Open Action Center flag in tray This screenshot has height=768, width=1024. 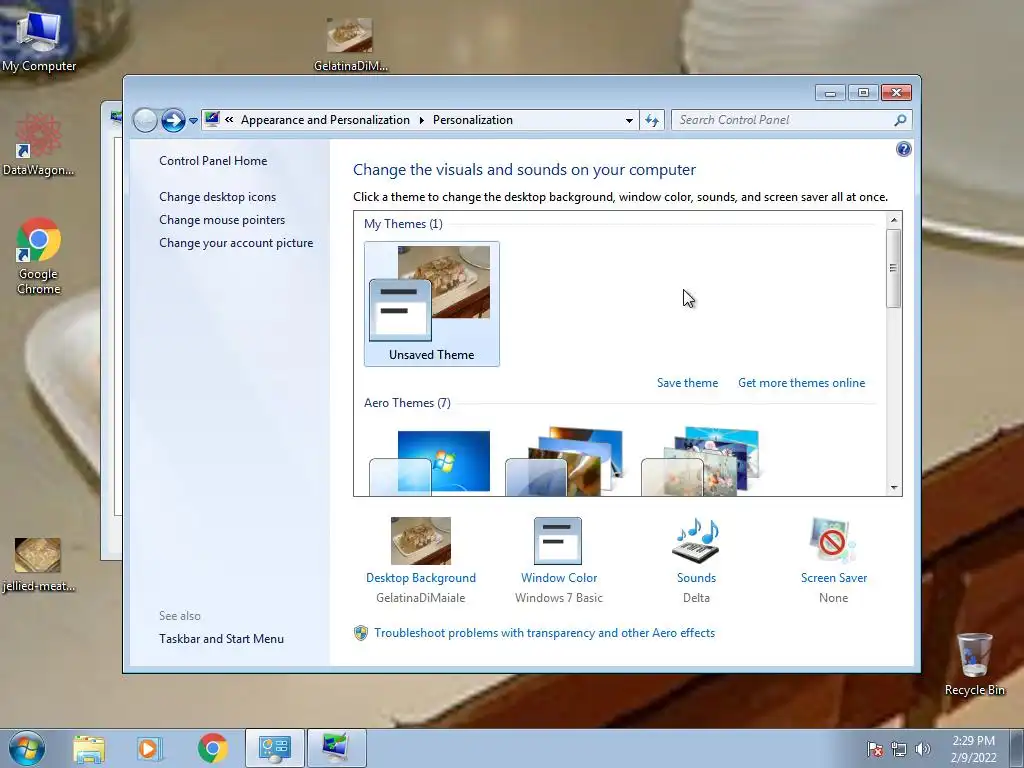[875, 749]
